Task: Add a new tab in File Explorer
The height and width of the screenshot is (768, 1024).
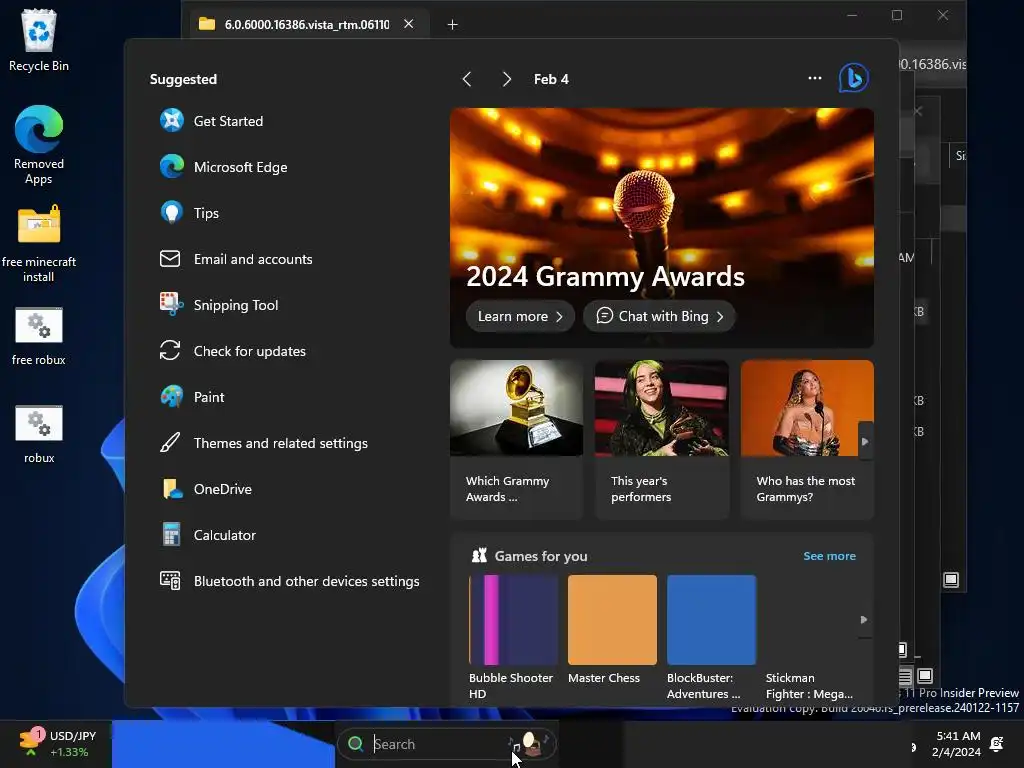Action: pyautogui.click(x=452, y=25)
